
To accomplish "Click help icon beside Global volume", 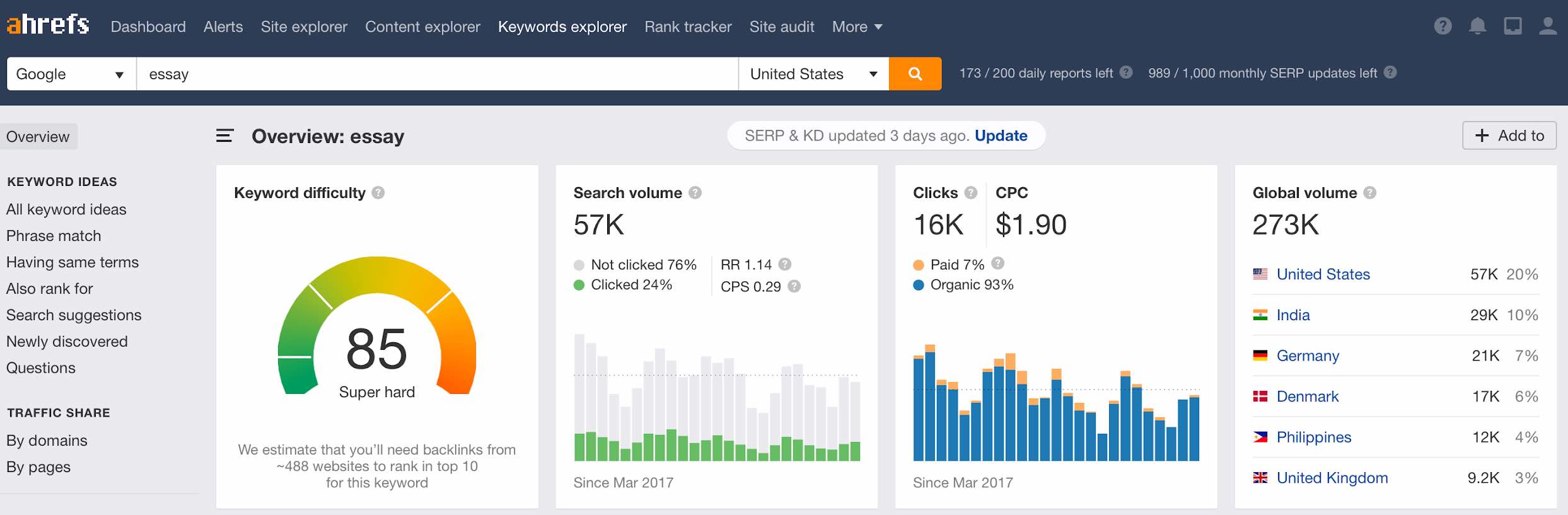I will pos(1369,193).
